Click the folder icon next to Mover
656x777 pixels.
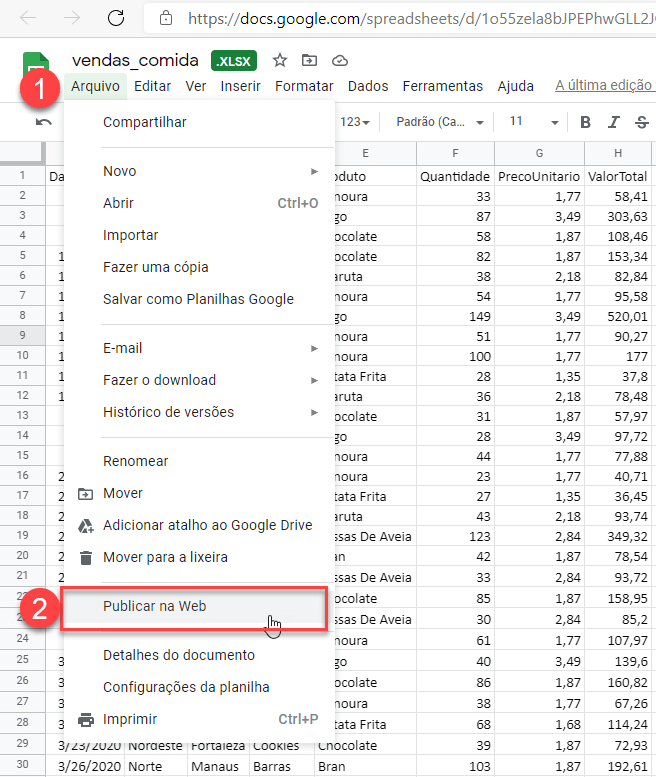85,494
